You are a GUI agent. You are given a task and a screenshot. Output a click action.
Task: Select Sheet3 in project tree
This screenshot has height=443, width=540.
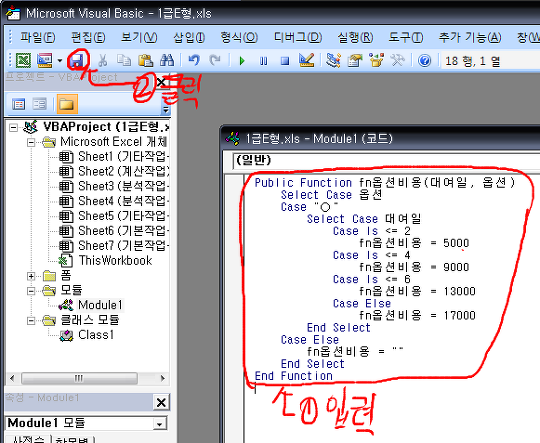click(x=114, y=186)
